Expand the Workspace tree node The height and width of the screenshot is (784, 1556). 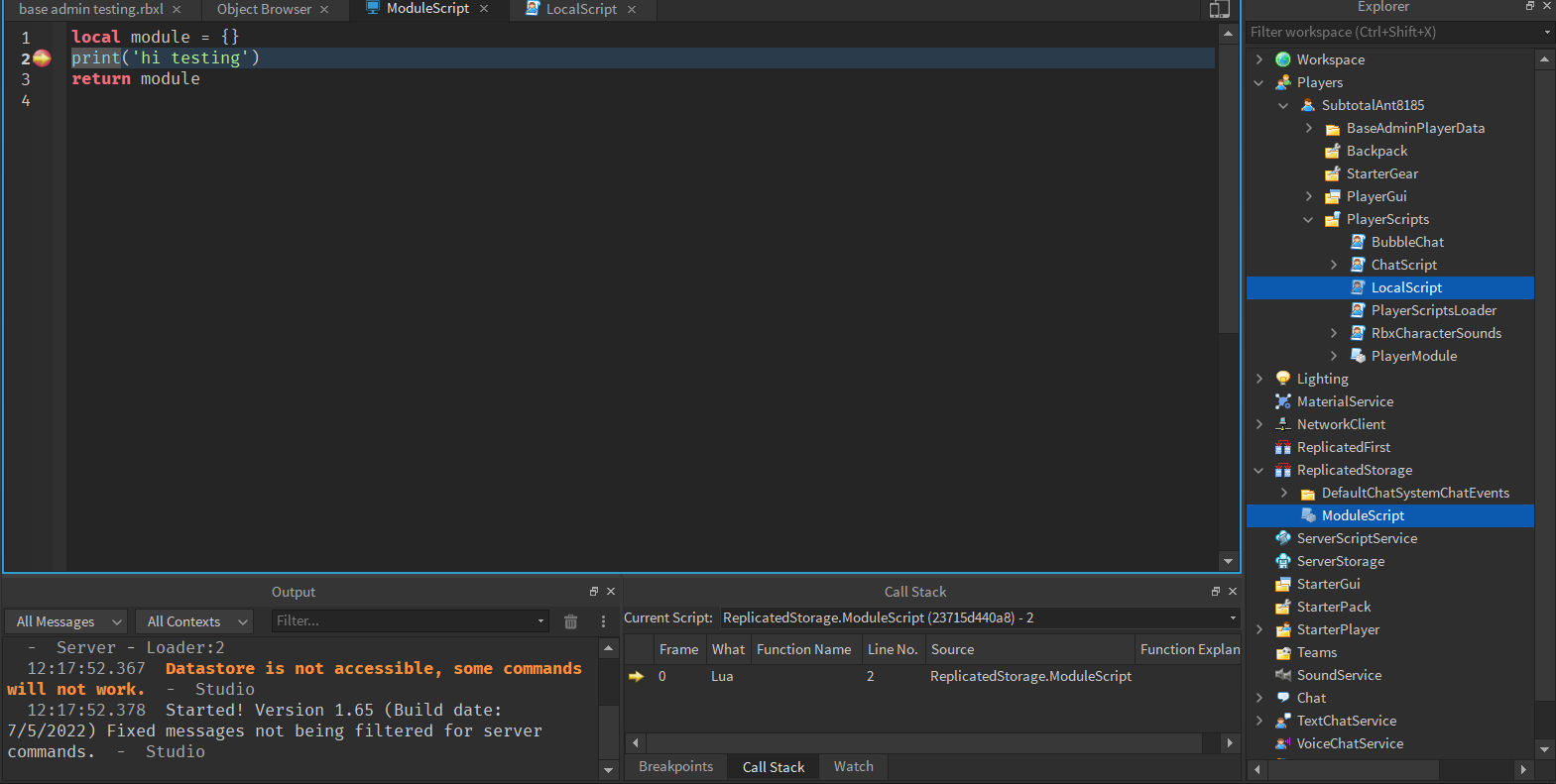coord(1259,59)
